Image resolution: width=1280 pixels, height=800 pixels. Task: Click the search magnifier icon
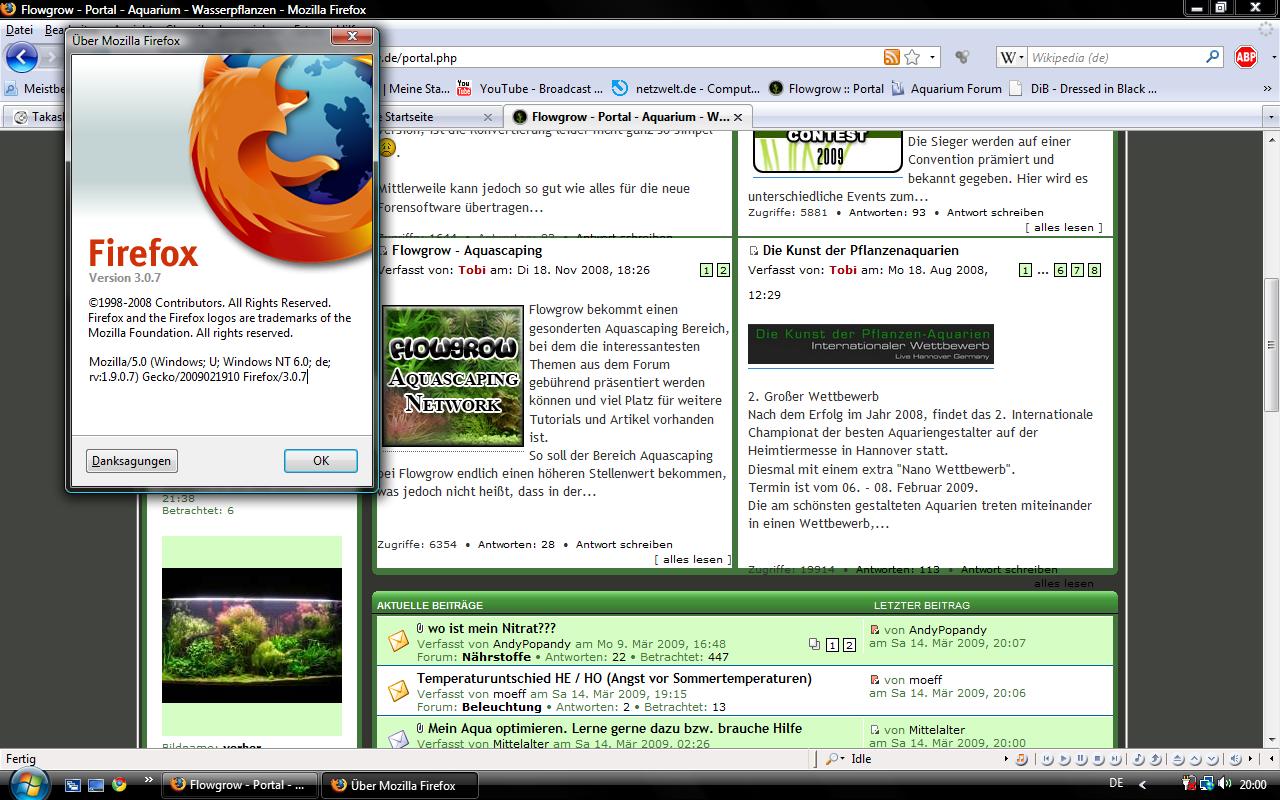[x=1213, y=58]
